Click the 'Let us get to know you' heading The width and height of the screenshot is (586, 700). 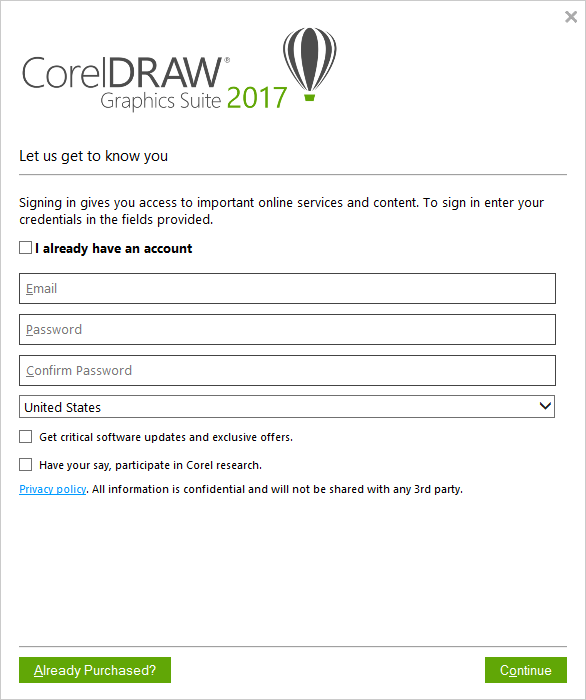(x=94, y=156)
